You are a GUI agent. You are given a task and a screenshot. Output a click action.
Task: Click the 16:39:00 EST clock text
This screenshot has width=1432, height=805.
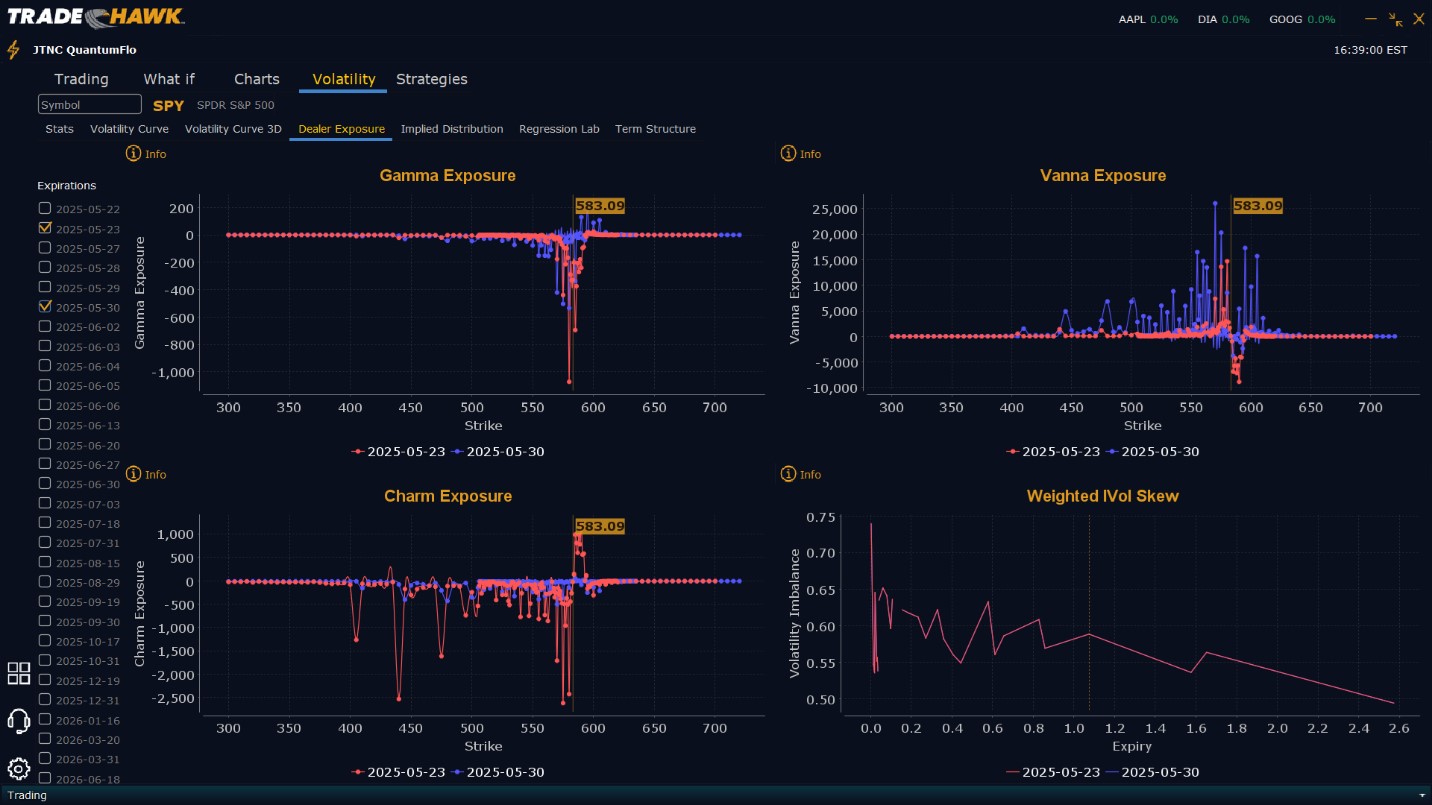click(1370, 50)
